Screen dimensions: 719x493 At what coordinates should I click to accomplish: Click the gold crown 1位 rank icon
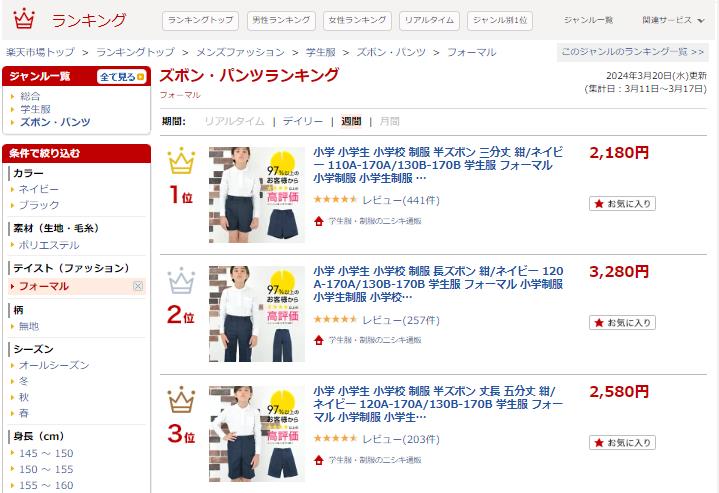point(181,161)
